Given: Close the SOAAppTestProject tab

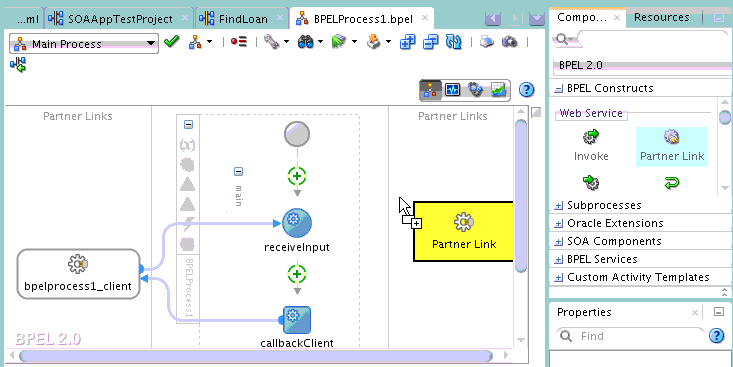Looking at the screenshot, I should (x=185, y=18).
